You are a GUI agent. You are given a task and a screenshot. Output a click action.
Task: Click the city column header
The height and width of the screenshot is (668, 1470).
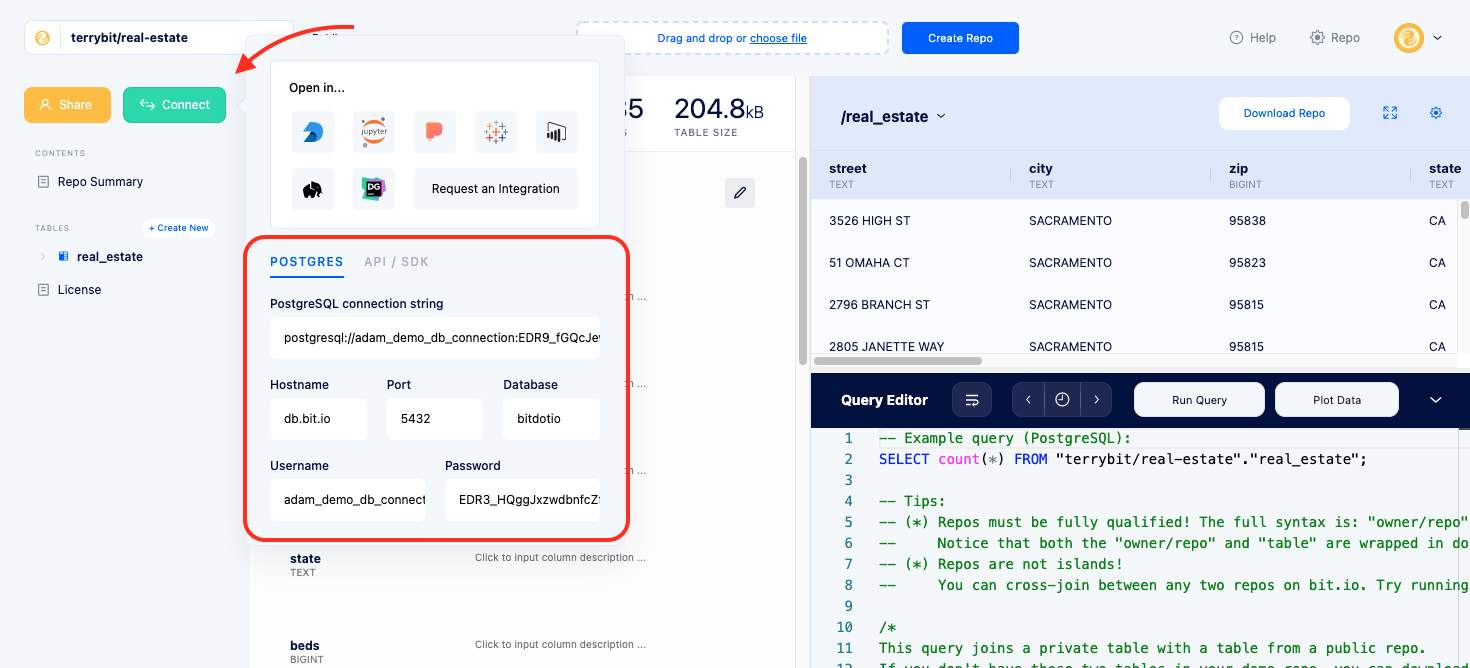pos(1110,175)
